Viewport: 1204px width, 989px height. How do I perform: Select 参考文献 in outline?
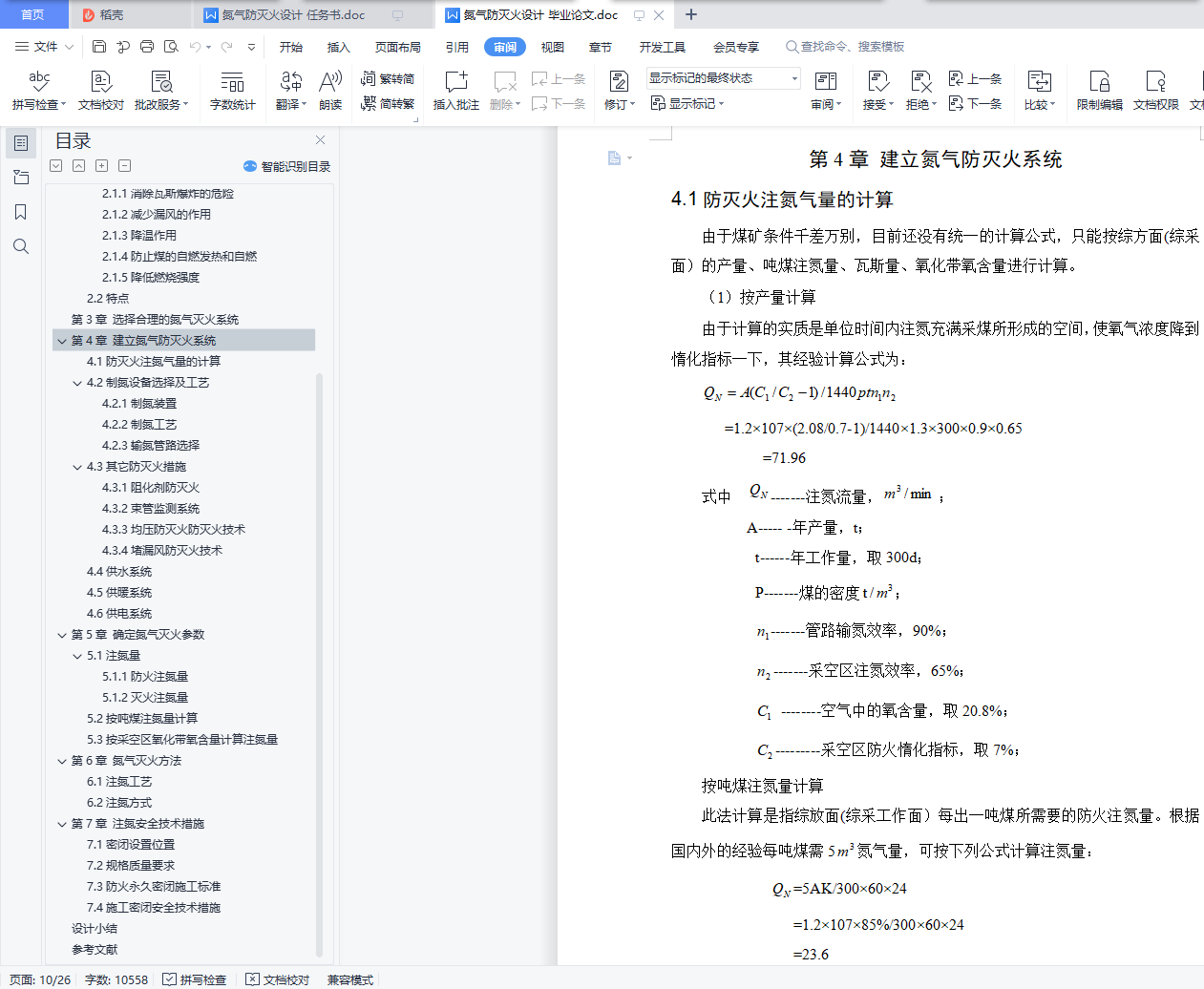point(95,950)
